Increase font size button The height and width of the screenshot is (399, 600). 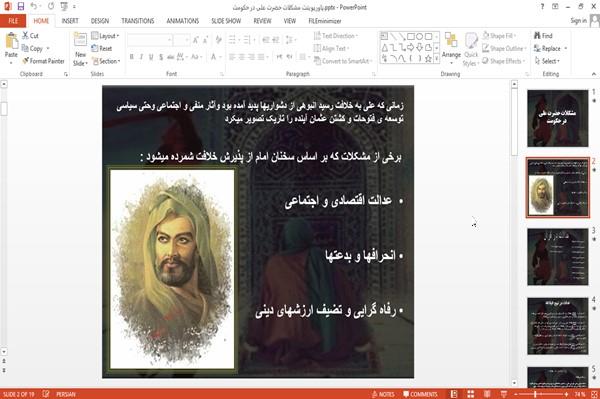[x=196, y=39]
